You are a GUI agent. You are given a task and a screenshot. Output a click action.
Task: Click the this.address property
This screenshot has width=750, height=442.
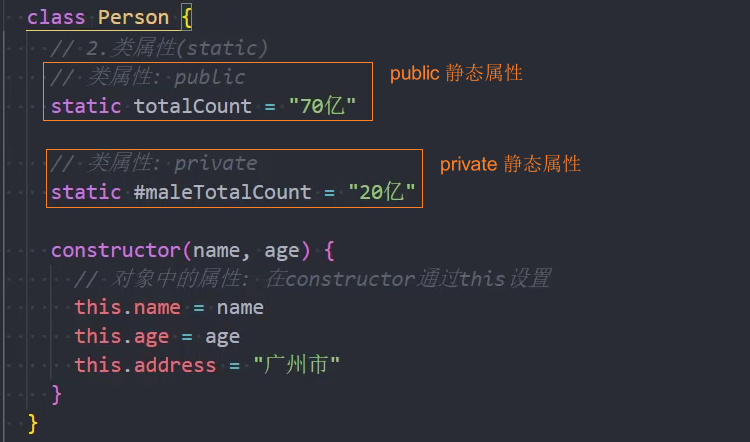145,365
